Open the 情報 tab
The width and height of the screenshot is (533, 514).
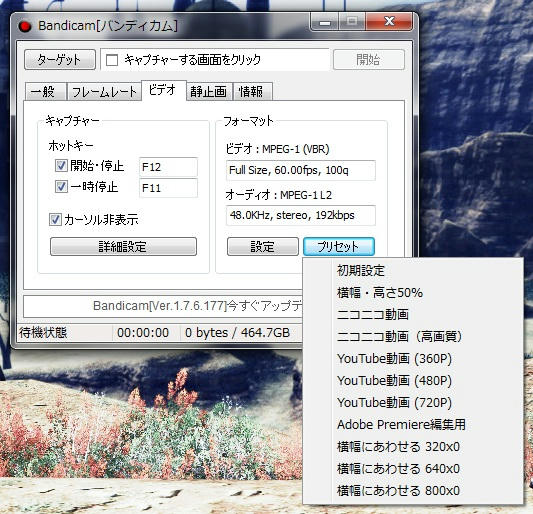click(252, 91)
